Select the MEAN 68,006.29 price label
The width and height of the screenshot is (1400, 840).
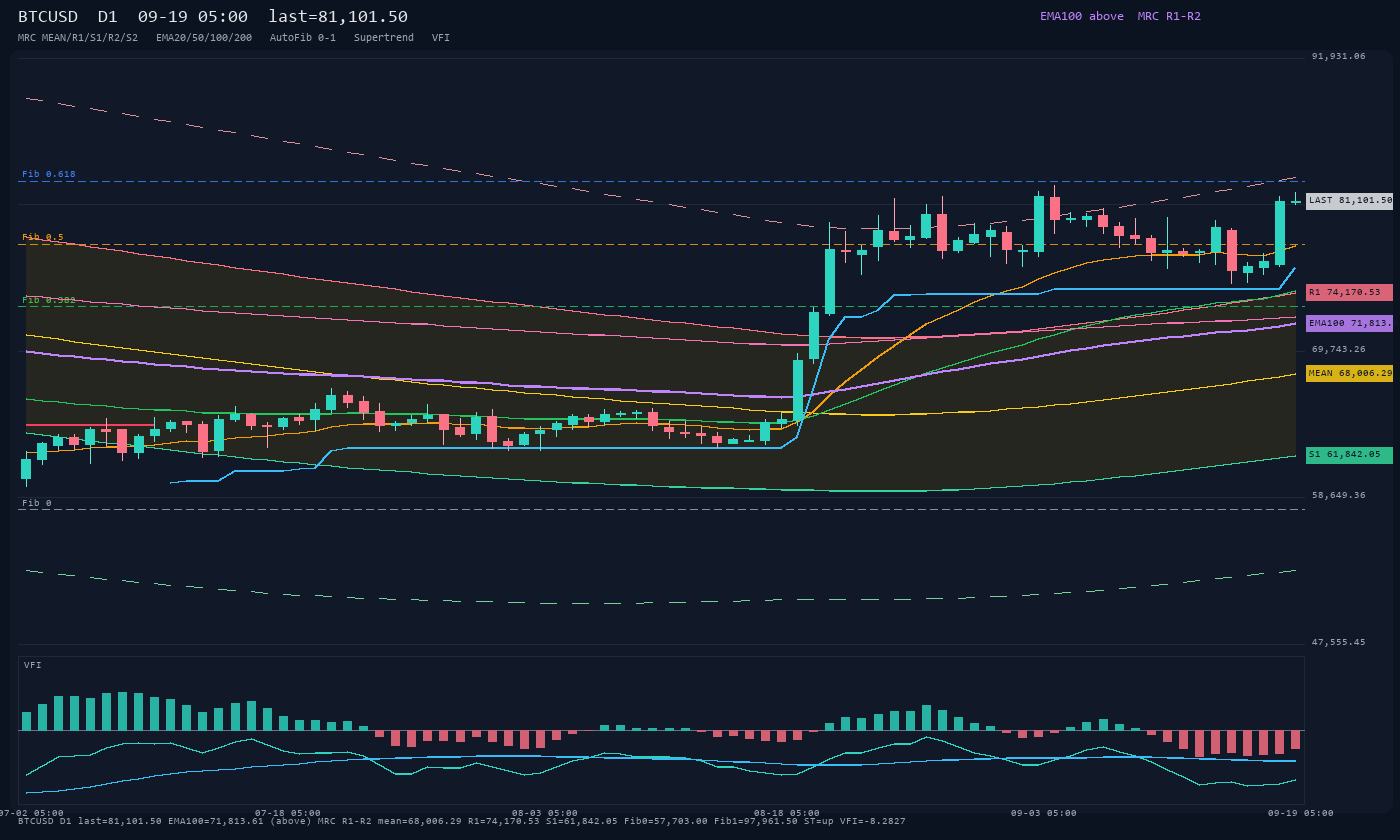pos(1349,373)
